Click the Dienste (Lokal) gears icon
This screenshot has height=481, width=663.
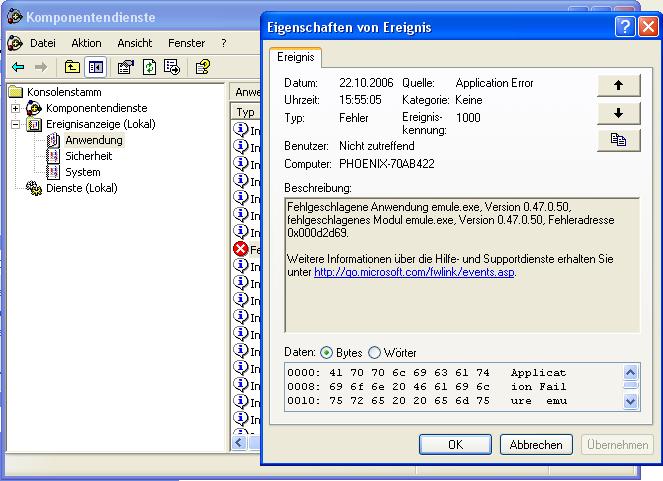click(x=34, y=188)
